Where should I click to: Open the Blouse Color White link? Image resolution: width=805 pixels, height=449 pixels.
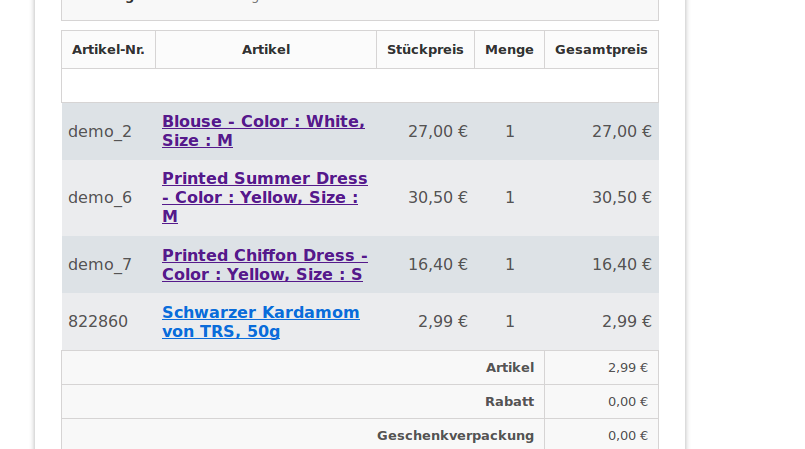click(262, 131)
